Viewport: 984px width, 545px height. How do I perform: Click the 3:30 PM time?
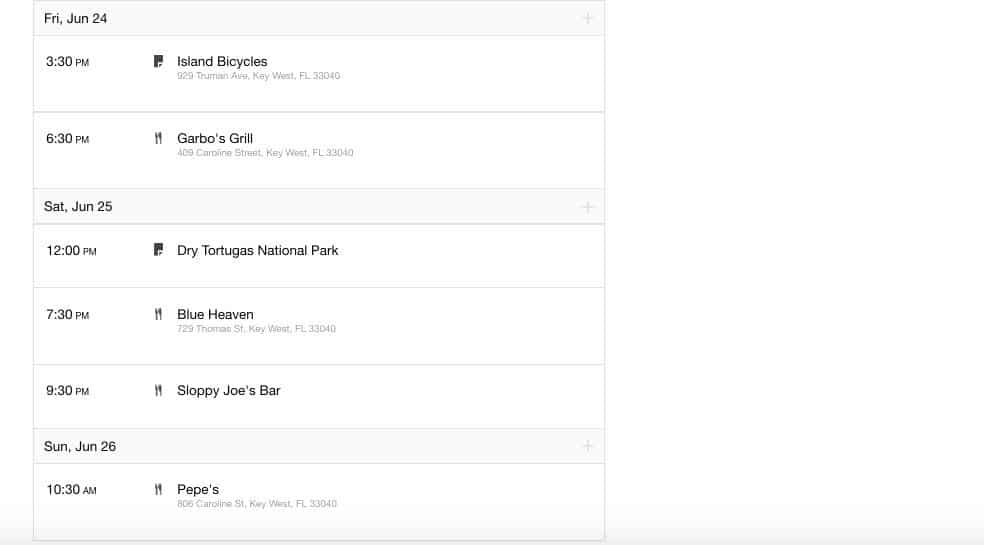[67, 62]
